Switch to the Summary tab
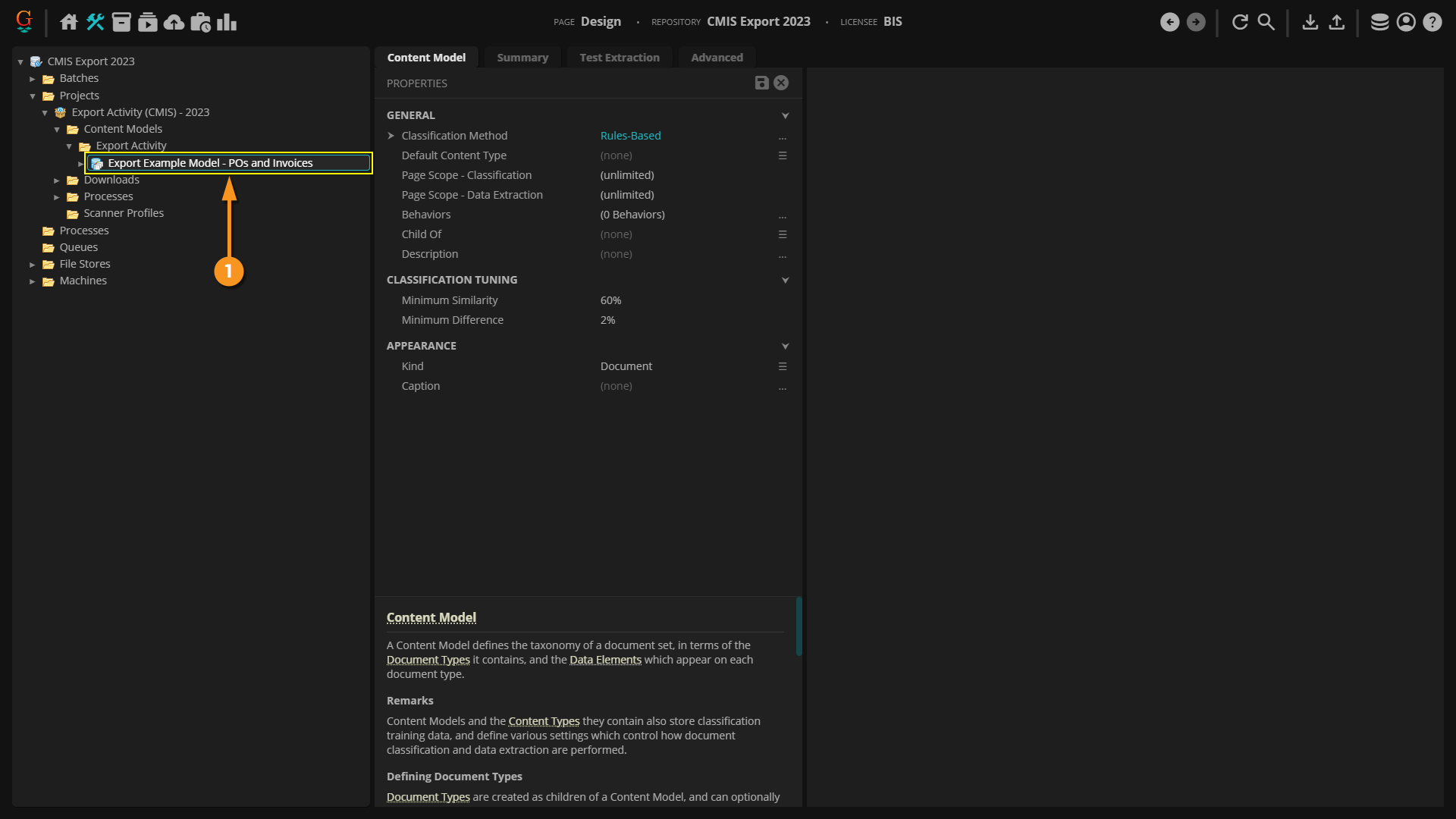This screenshot has height=819, width=1456. (x=522, y=58)
